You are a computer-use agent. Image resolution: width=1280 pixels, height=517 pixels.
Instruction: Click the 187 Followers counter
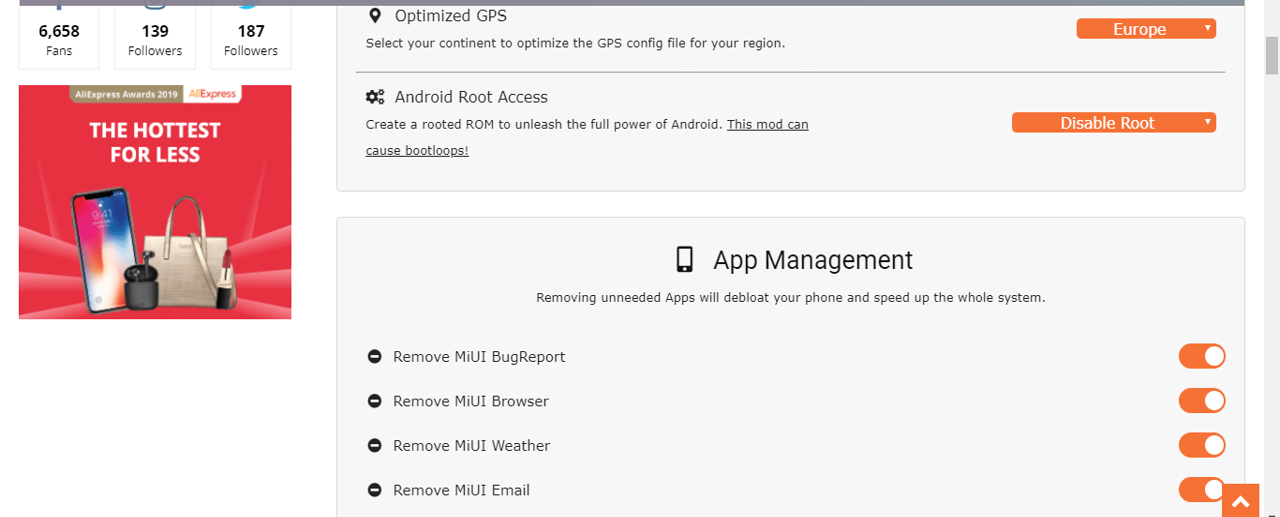(x=251, y=39)
